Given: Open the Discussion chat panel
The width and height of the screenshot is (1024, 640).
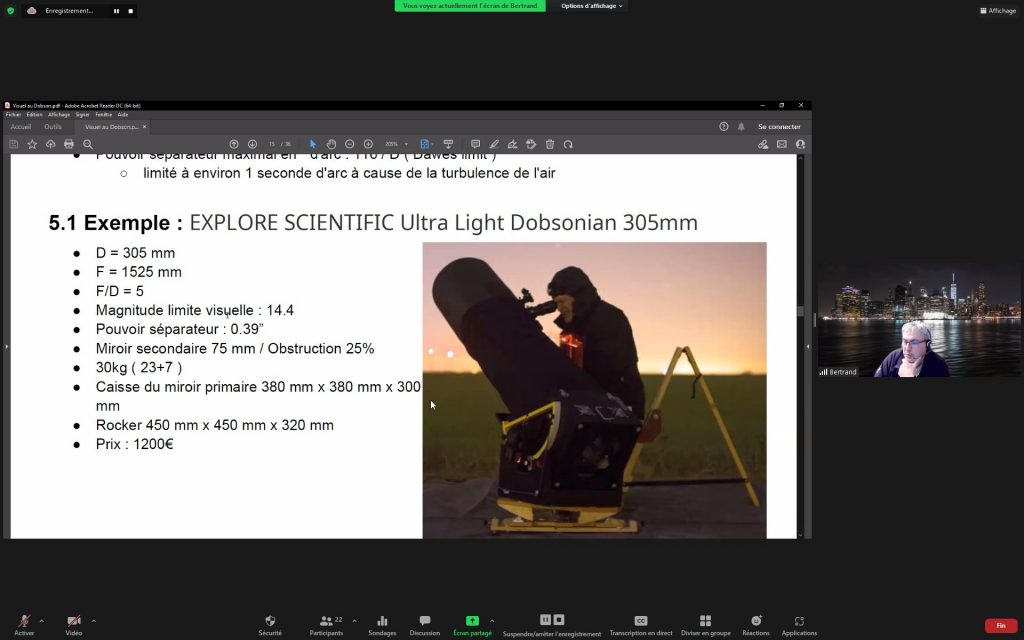Looking at the screenshot, I should (424, 625).
